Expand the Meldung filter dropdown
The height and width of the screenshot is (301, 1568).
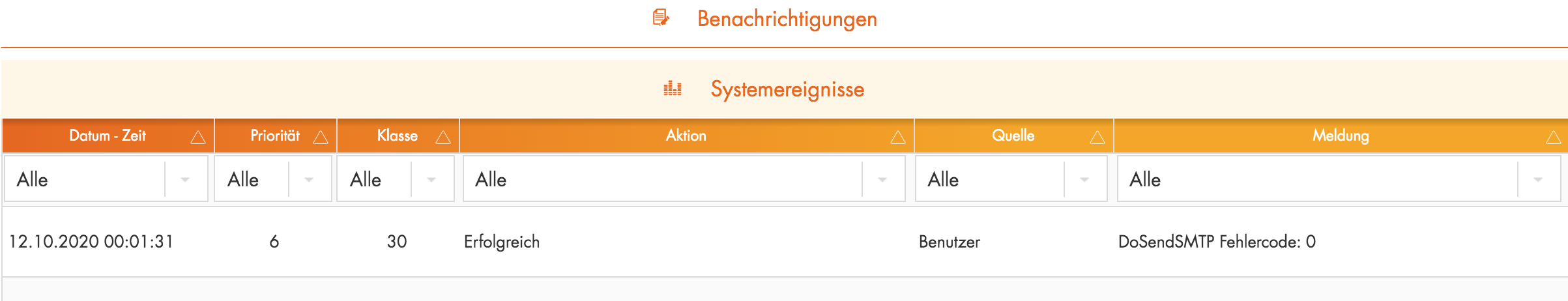click(x=1538, y=179)
